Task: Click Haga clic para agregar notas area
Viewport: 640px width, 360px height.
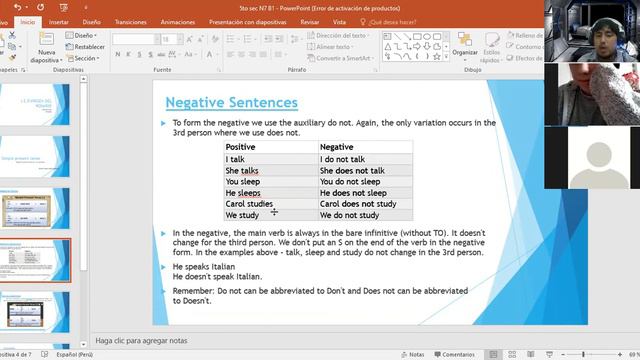Action: (141, 340)
